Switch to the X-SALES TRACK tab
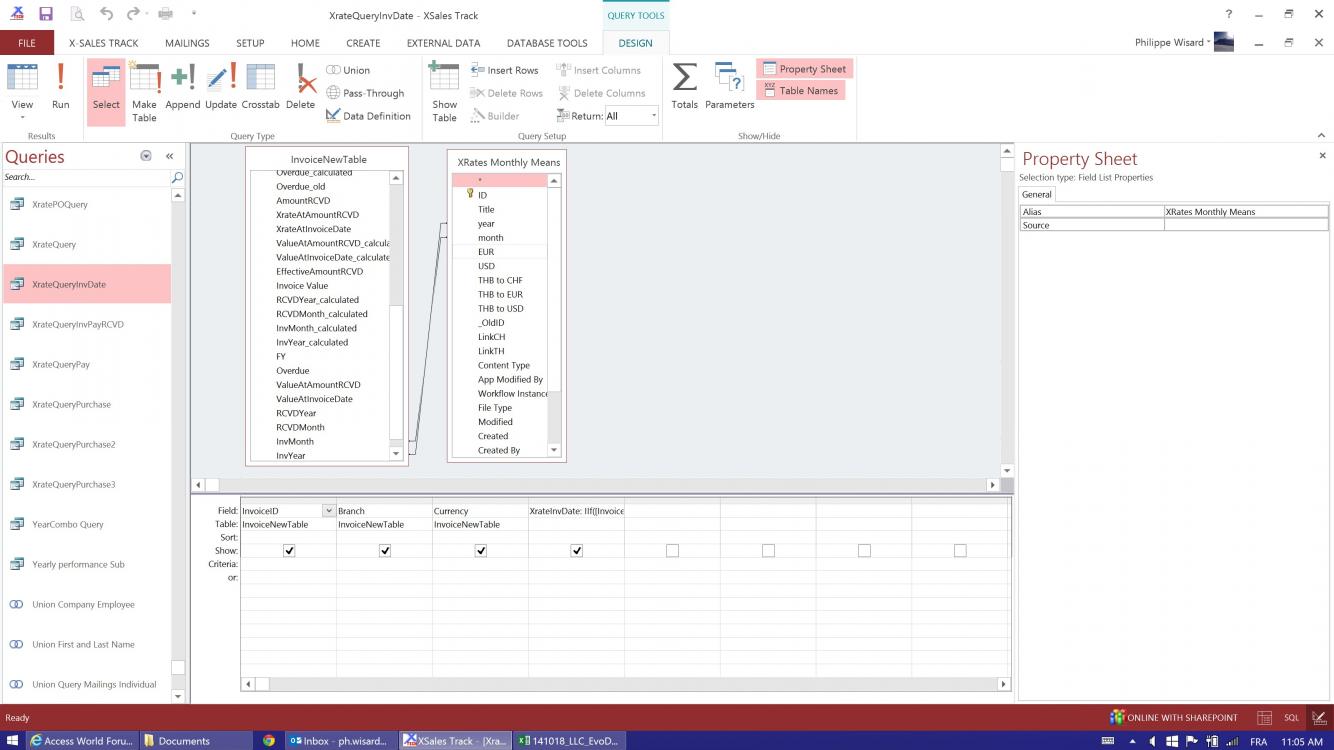Screen dimensions: 1334x750 tap(104, 43)
